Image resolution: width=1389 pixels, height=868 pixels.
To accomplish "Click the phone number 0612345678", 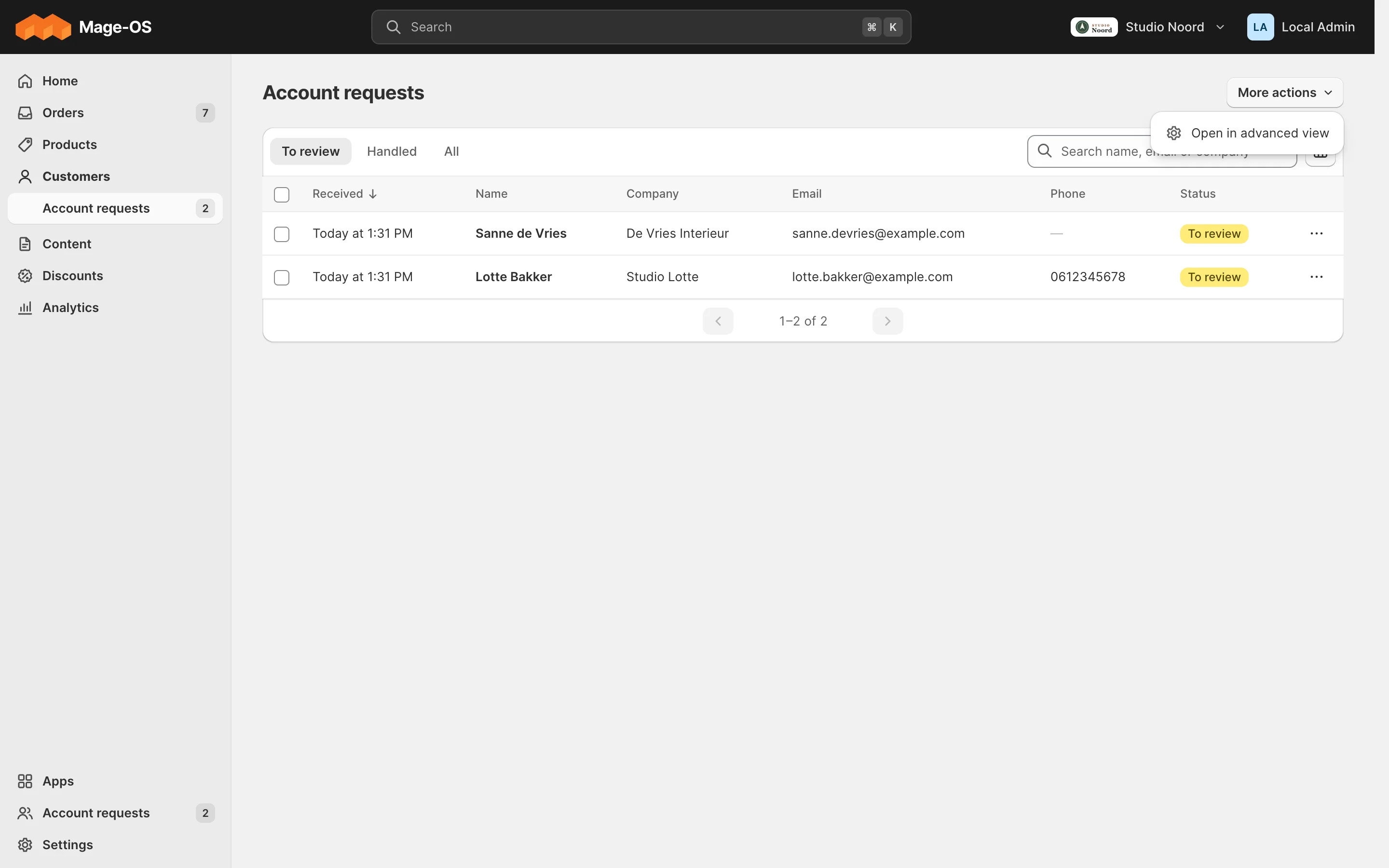I will coord(1087,277).
